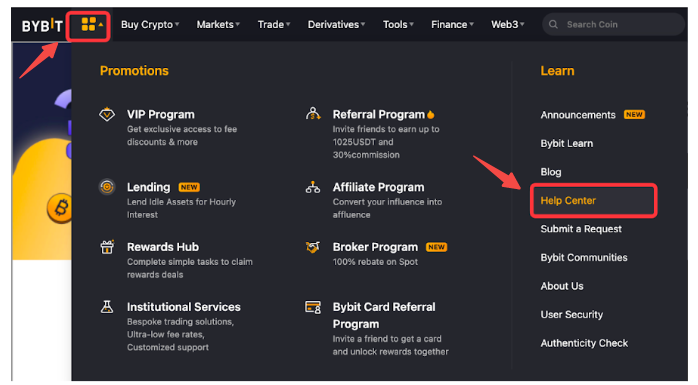Expand the Tools dropdown
This screenshot has width=698, height=385.
pyautogui.click(x=398, y=24)
